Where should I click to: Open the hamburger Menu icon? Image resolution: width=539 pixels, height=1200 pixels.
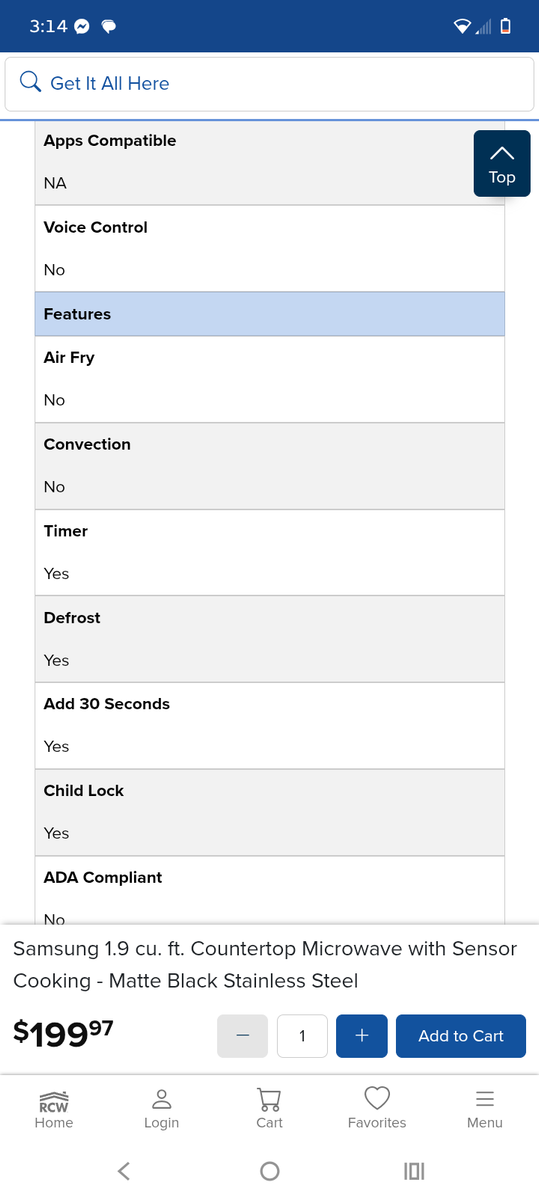[x=485, y=1099]
